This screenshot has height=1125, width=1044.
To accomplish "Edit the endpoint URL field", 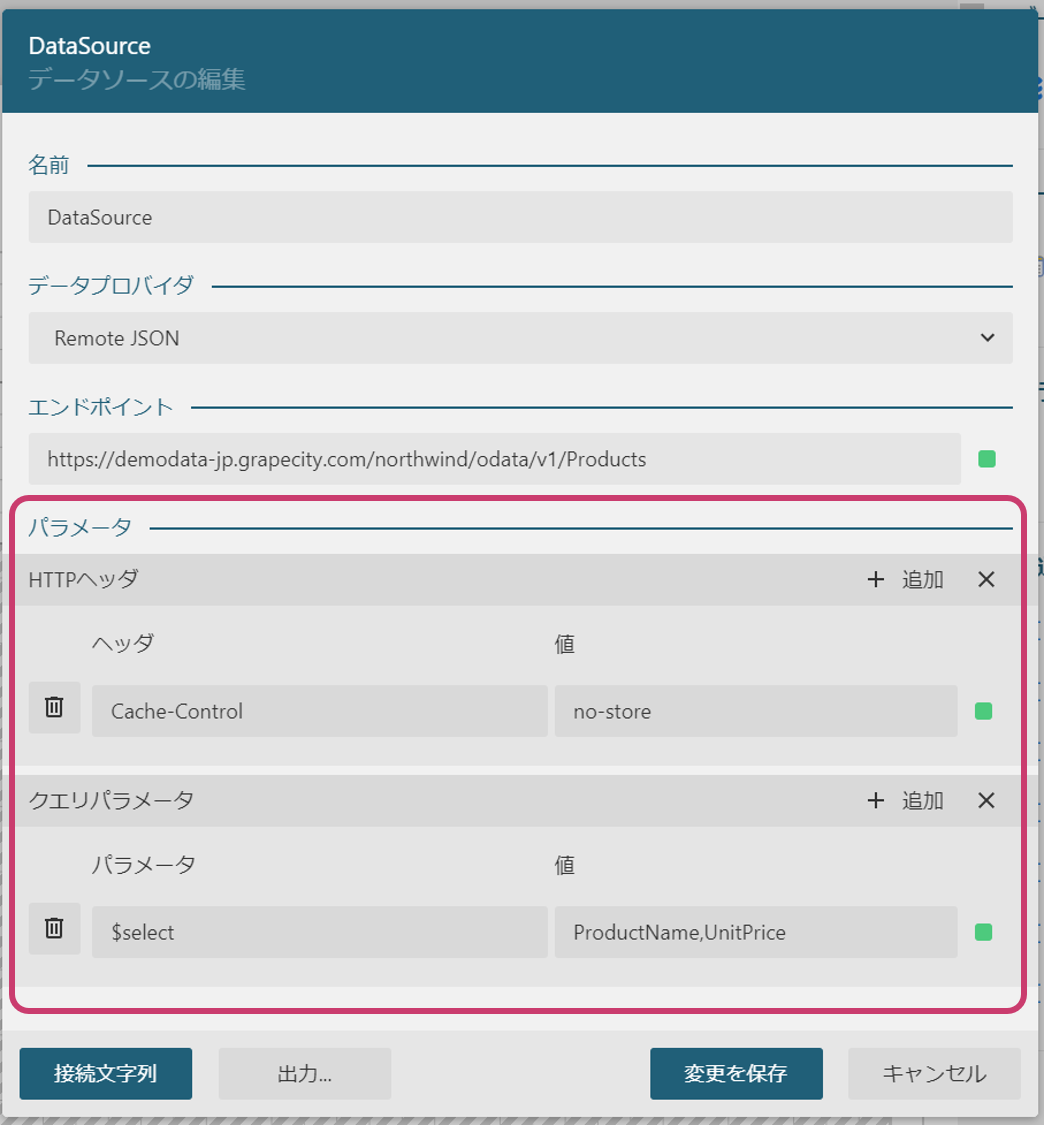I will tap(494, 458).
